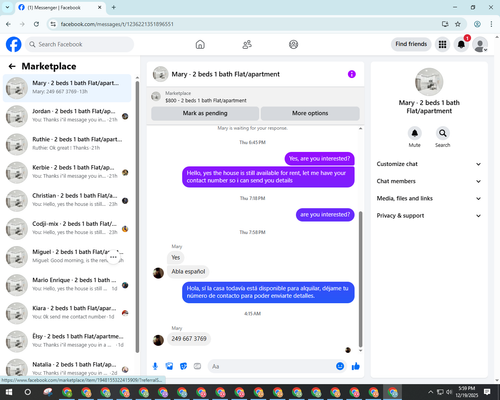Click Find friends button
Viewport: 500px width, 400px height.
click(x=411, y=44)
